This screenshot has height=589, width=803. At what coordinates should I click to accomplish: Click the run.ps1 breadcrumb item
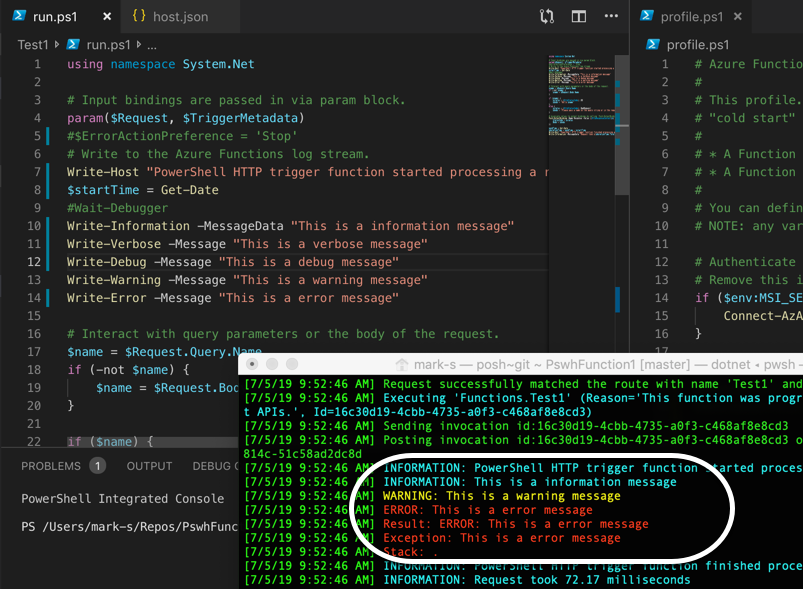pos(109,45)
